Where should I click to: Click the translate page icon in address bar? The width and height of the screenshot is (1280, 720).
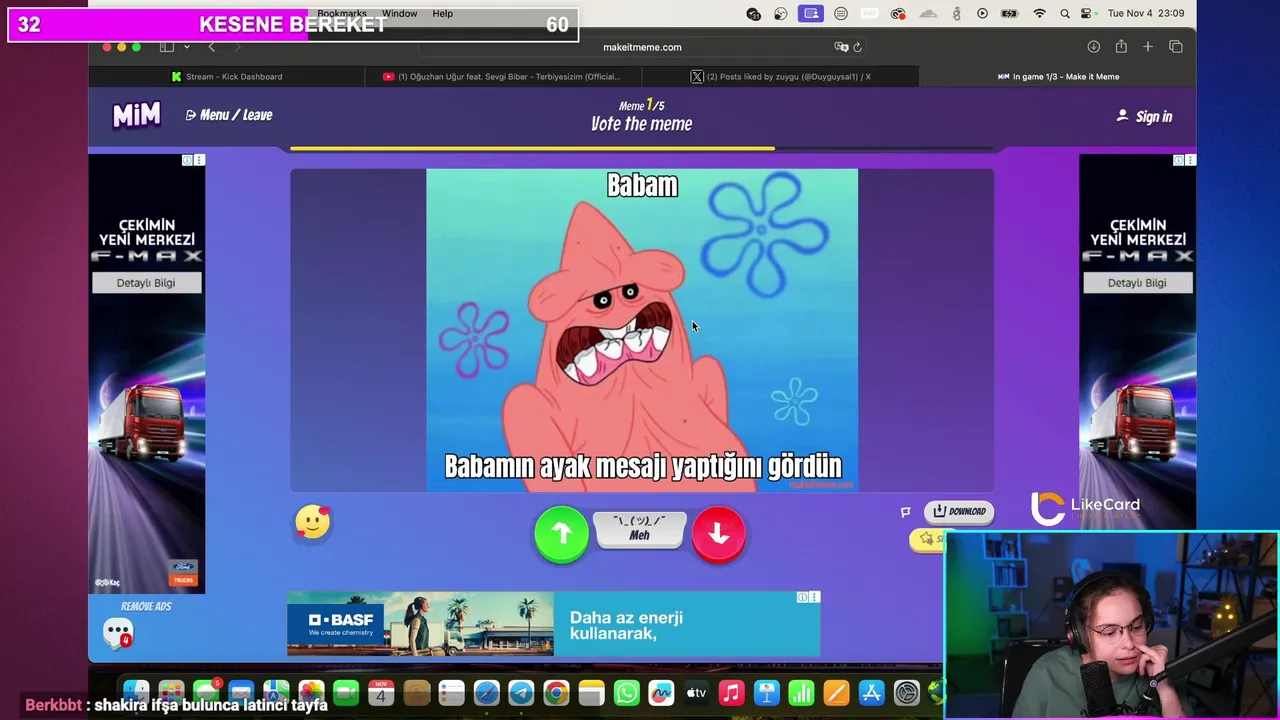tap(841, 47)
